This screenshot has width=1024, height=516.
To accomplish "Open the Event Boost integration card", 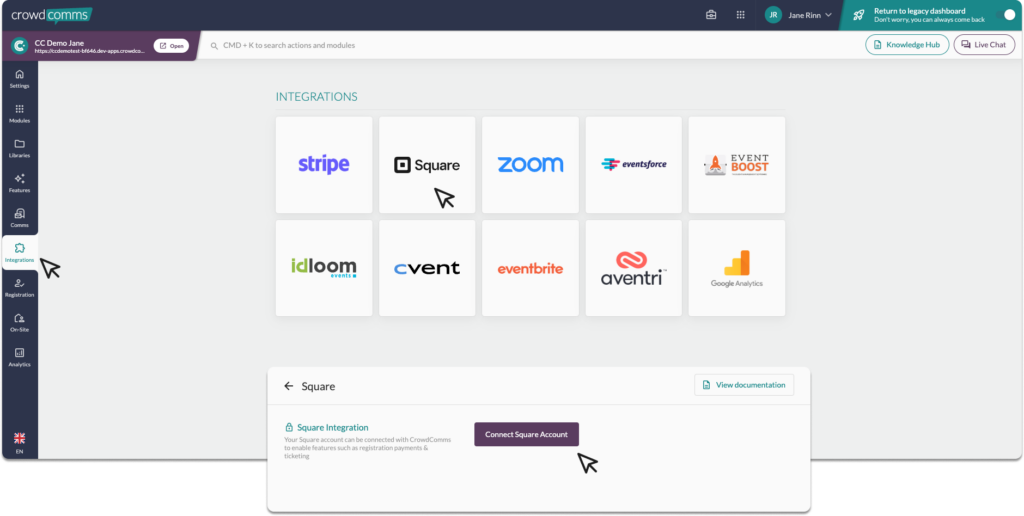I will [737, 165].
